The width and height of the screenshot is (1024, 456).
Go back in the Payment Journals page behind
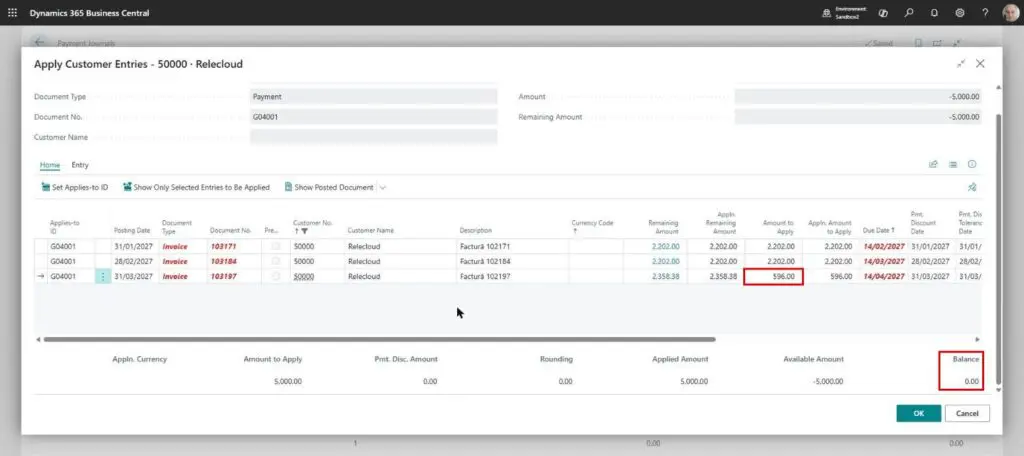click(39, 42)
